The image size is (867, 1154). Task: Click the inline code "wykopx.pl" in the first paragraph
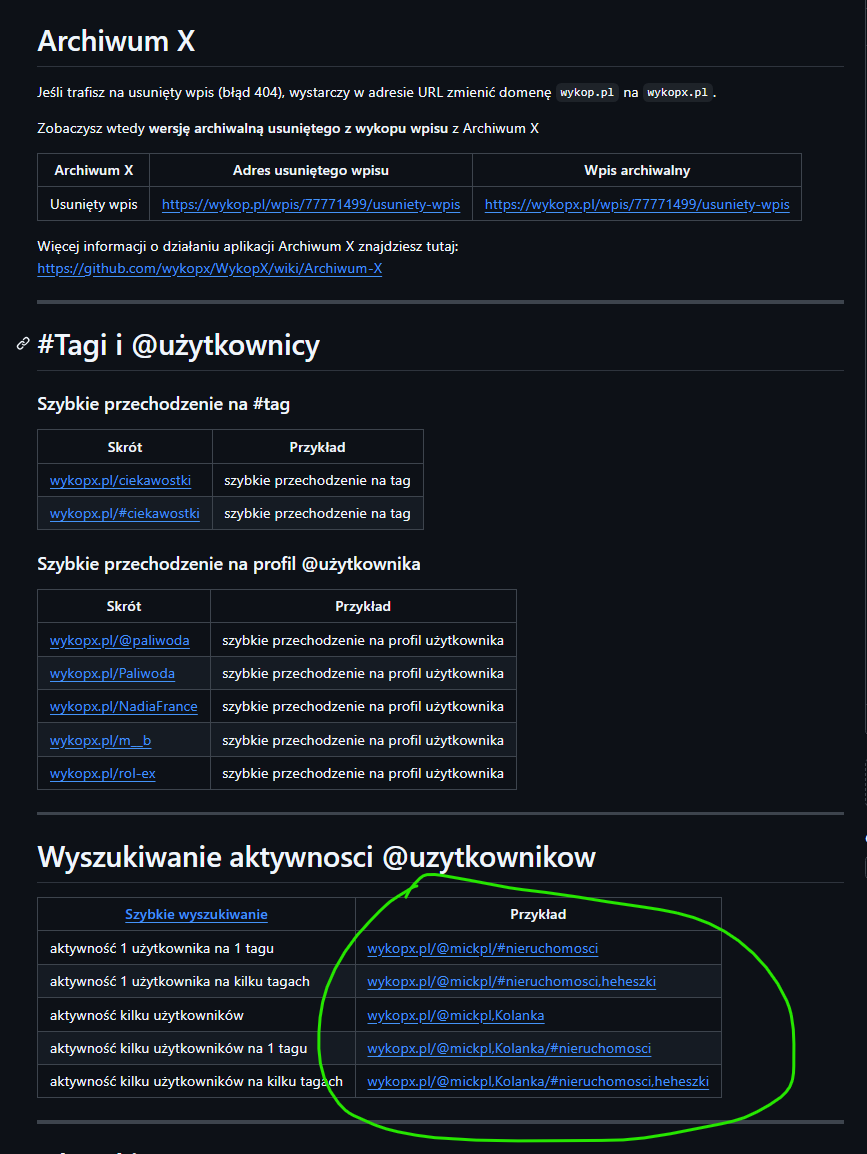click(x=677, y=93)
